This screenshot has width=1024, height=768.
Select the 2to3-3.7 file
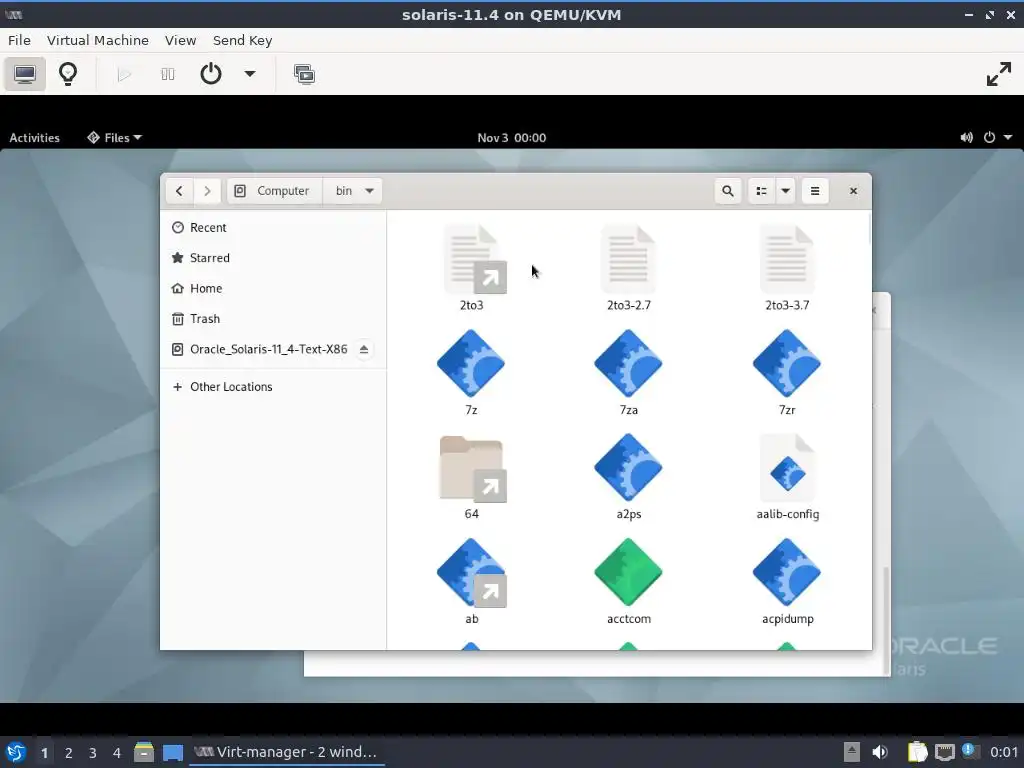[x=787, y=268]
